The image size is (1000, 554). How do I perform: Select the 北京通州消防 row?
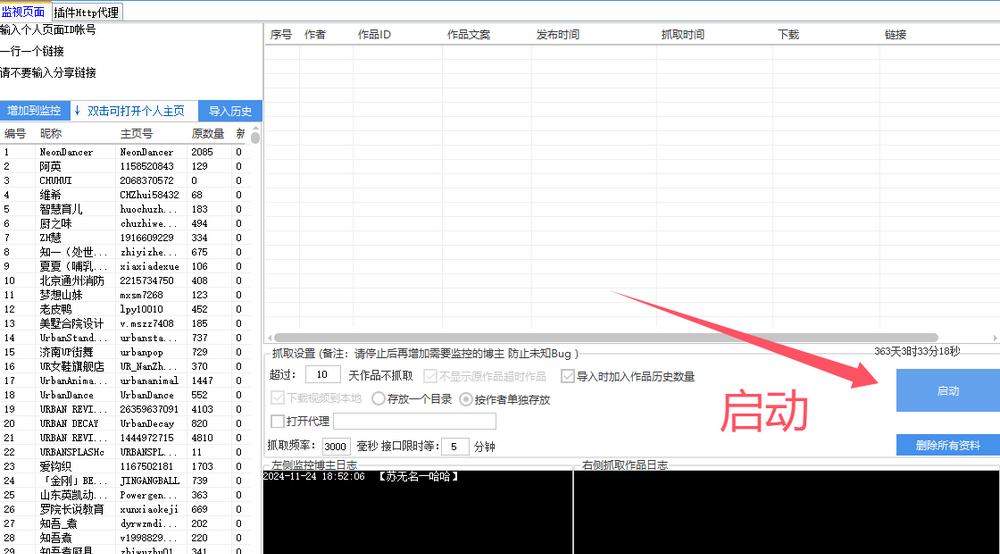pos(125,281)
